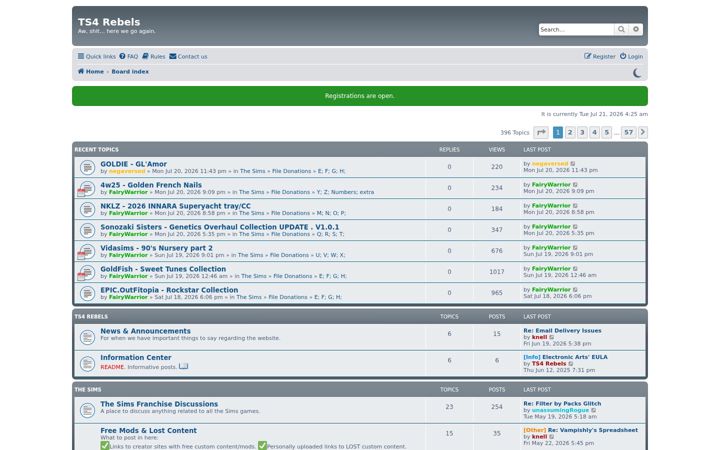Click topic icon beside NKLZ Superyacht row
This screenshot has height=450, width=720.
(87, 209)
